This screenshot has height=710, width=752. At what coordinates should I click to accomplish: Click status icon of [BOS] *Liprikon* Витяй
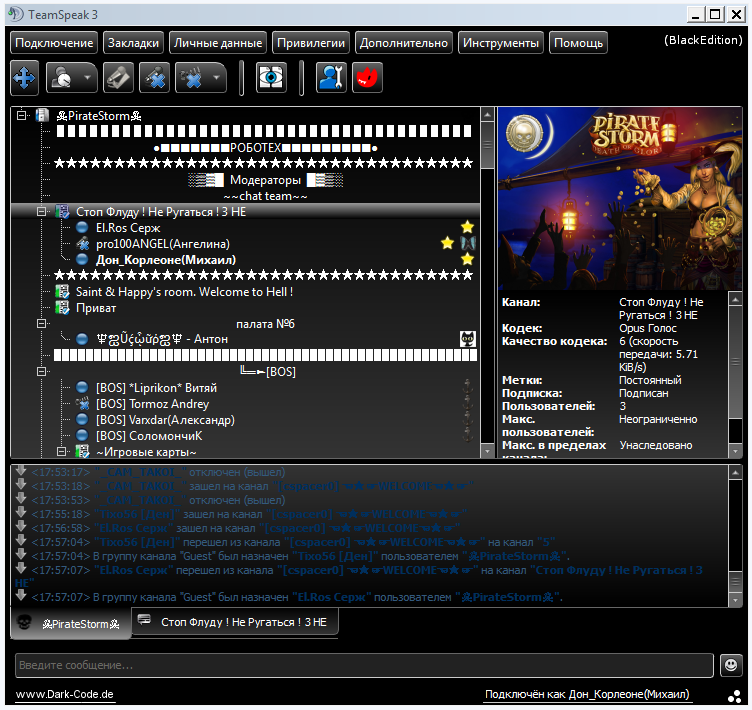click(x=82, y=387)
